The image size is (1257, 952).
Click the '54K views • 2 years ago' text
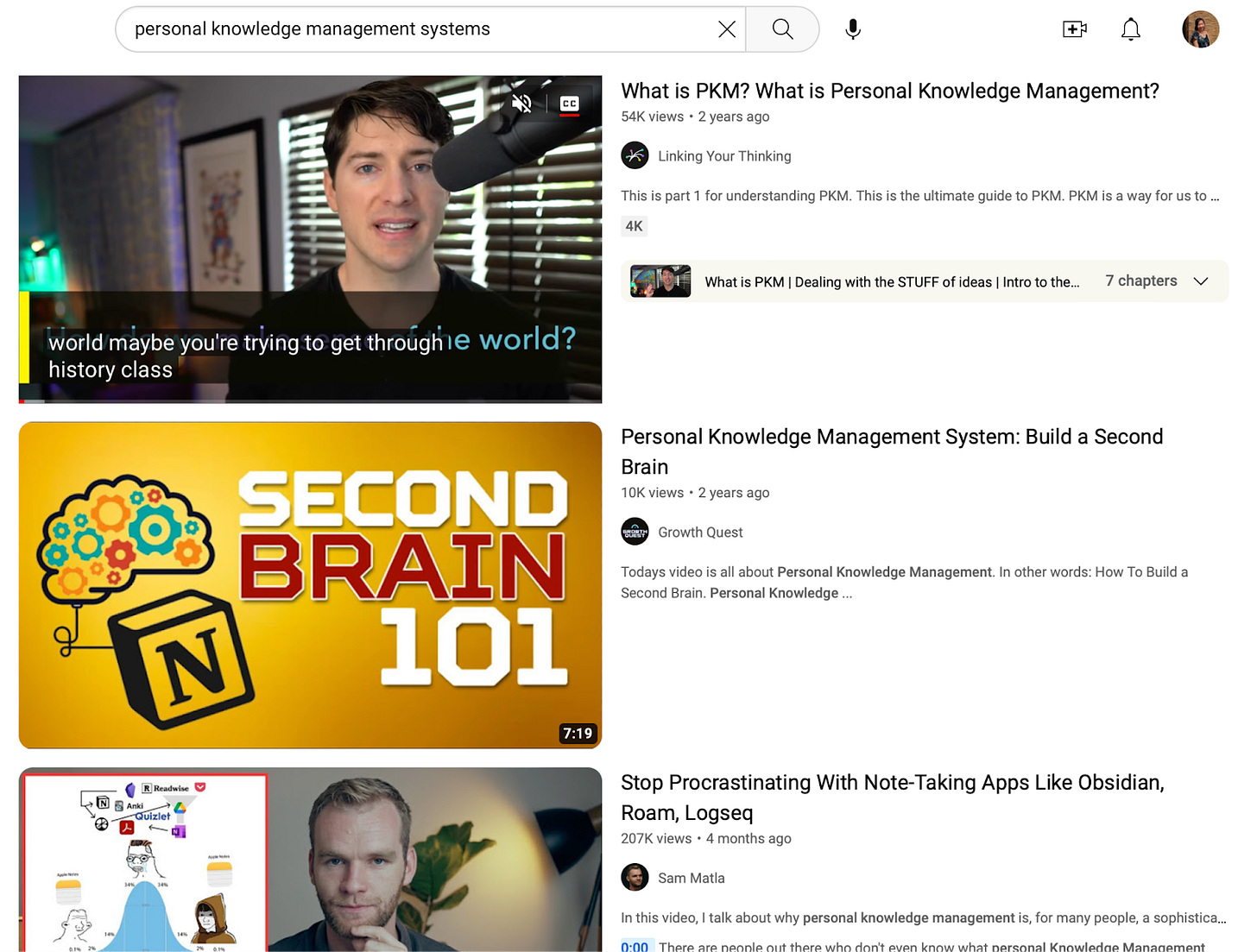695,117
